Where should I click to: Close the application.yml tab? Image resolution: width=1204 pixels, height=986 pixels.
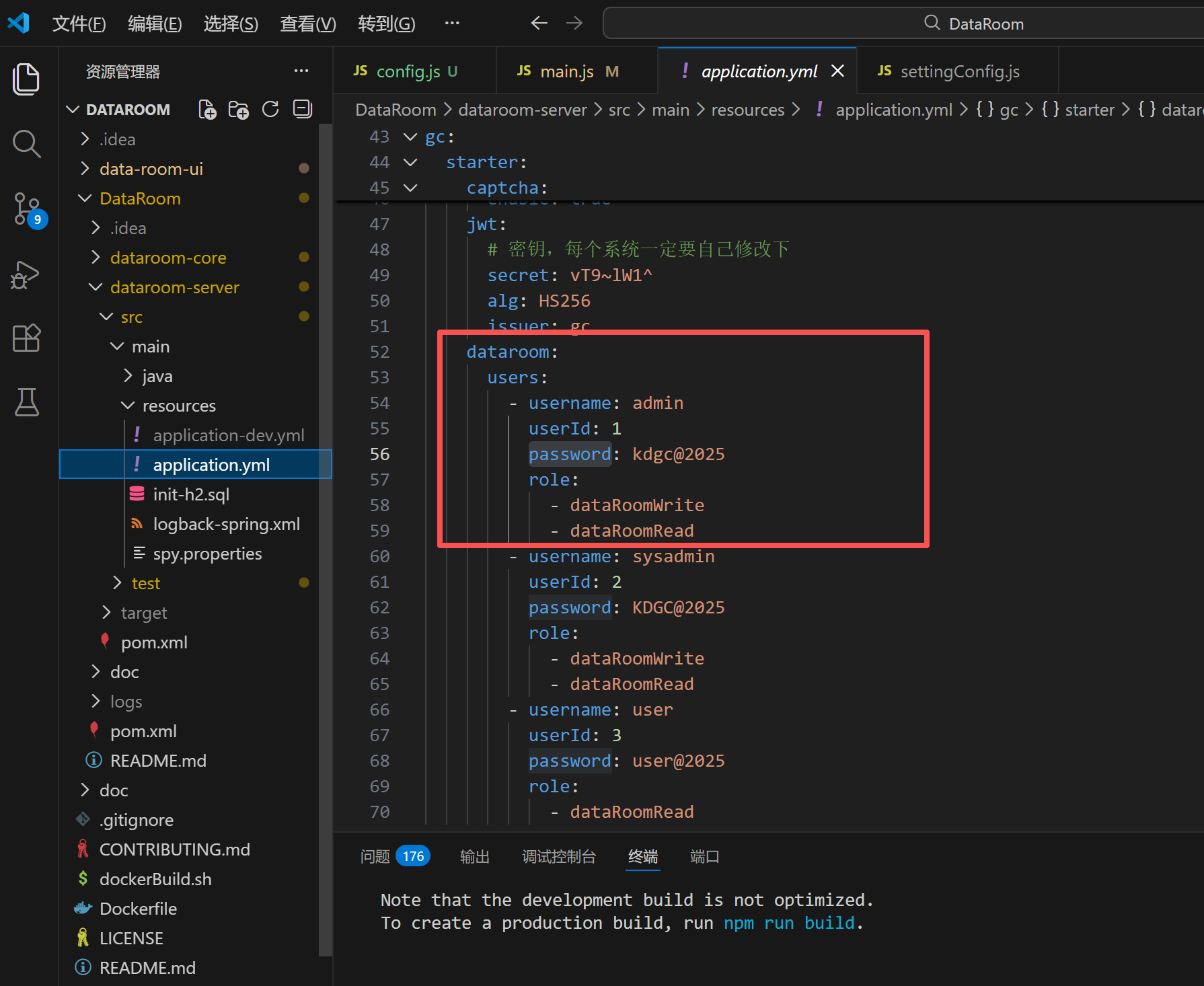tap(837, 71)
